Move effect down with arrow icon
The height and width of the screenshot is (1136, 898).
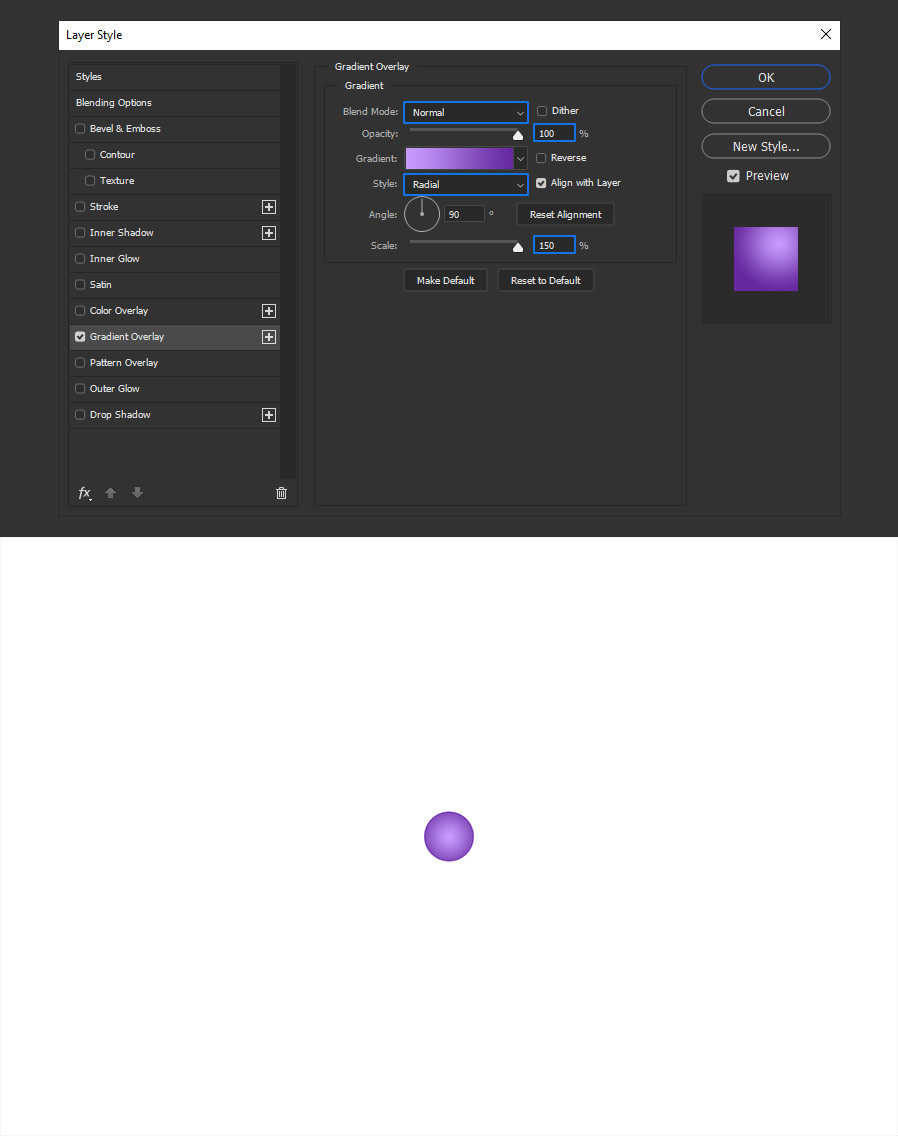(x=137, y=493)
